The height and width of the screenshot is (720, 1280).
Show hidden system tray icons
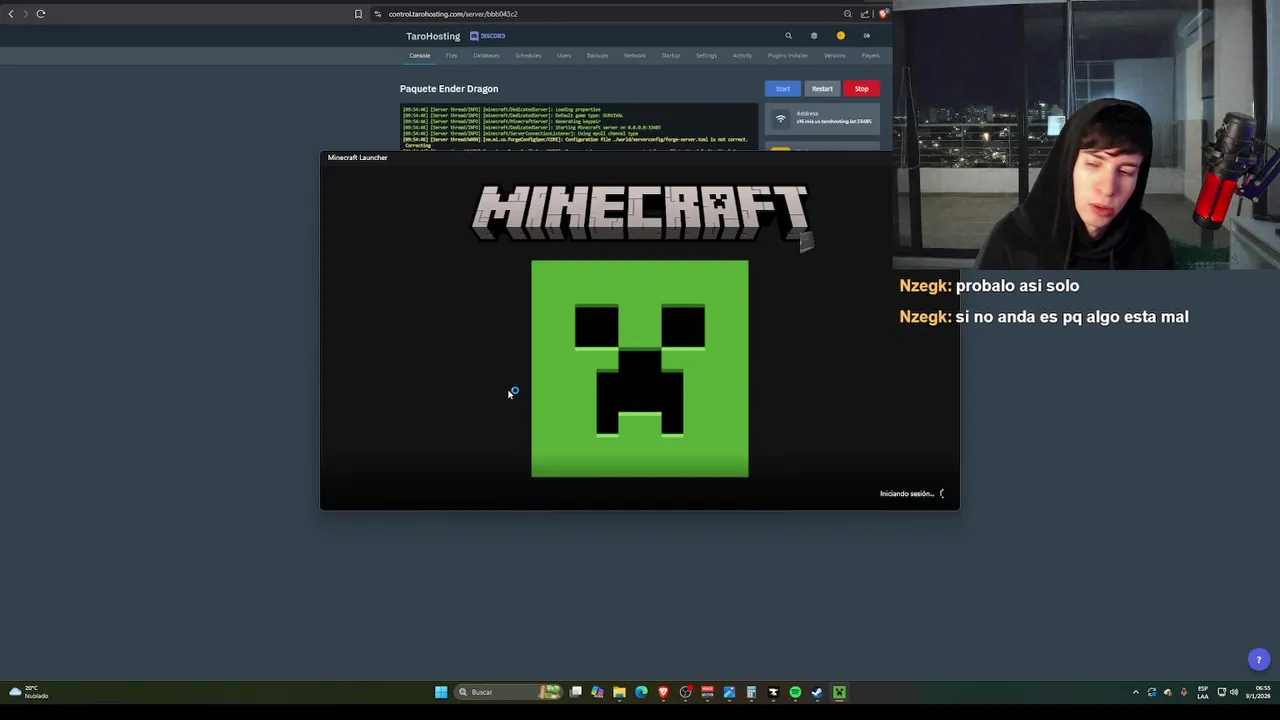1135,692
